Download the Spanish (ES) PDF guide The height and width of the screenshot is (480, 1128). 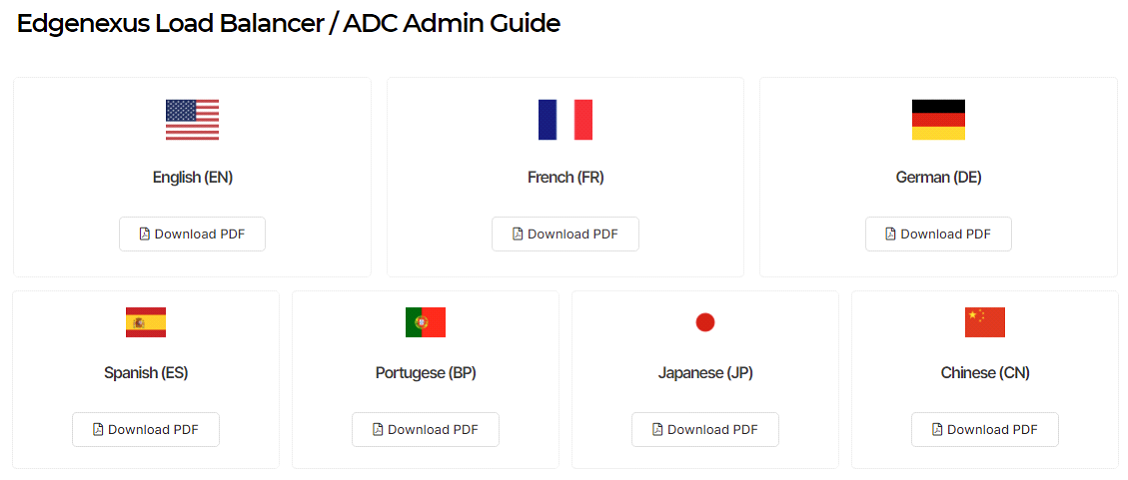(146, 430)
